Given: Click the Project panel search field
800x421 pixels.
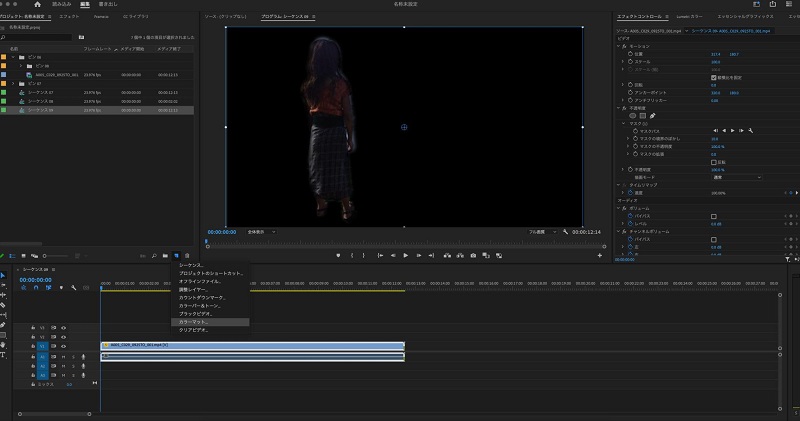Looking at the screenshot, I should [37, 37].
